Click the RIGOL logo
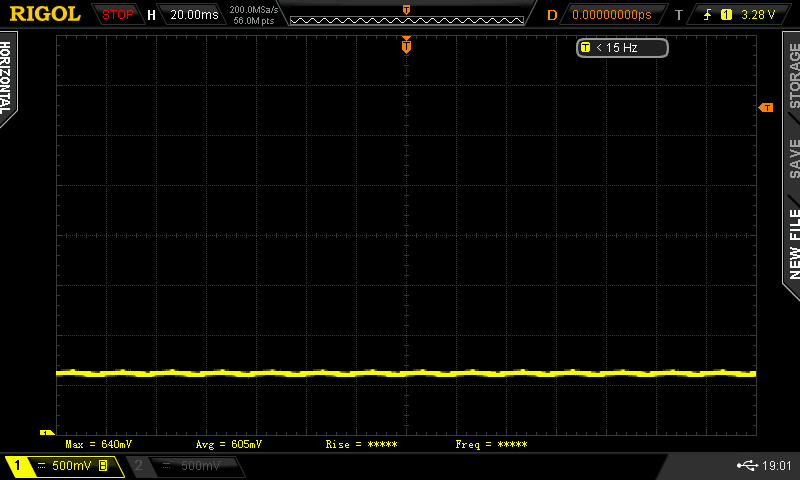Image resolution: width=800 pixels, height=480 pixels. 45,14
